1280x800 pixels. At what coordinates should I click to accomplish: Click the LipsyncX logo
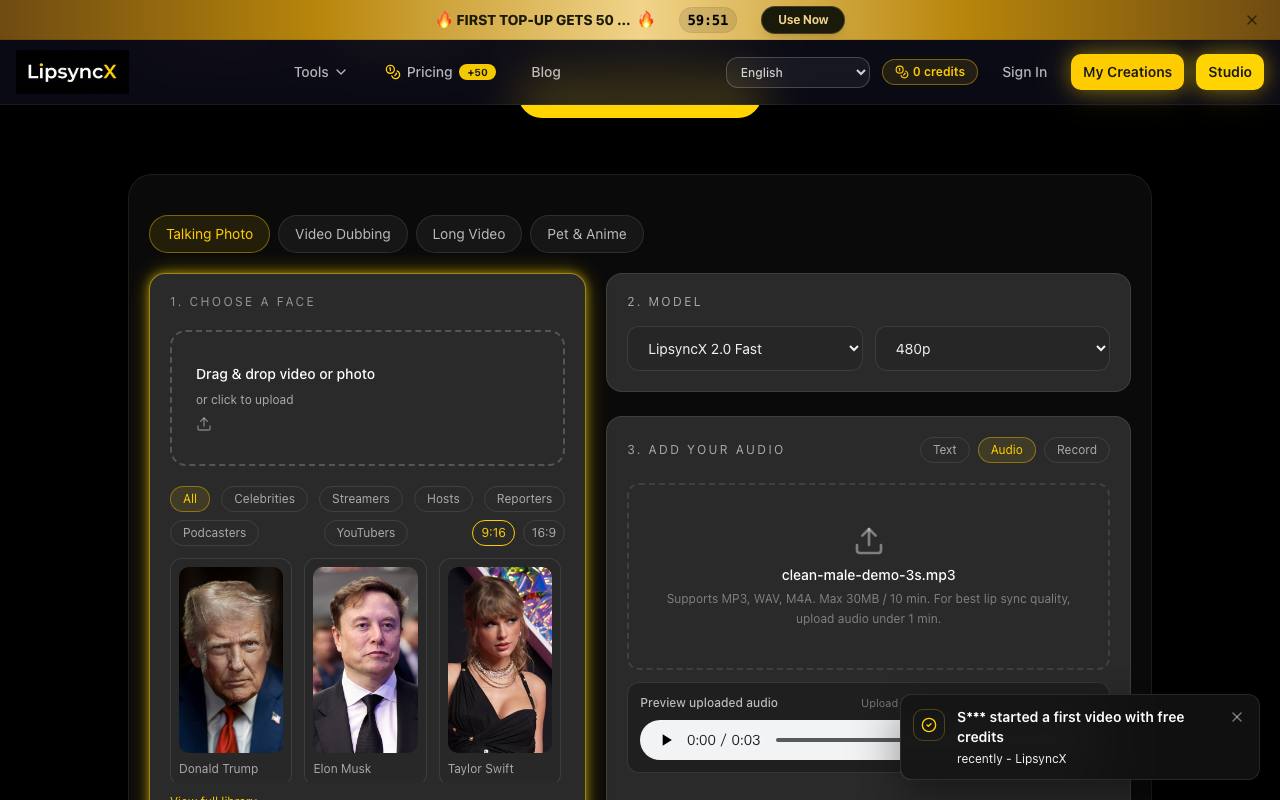(x=72, y=72)
